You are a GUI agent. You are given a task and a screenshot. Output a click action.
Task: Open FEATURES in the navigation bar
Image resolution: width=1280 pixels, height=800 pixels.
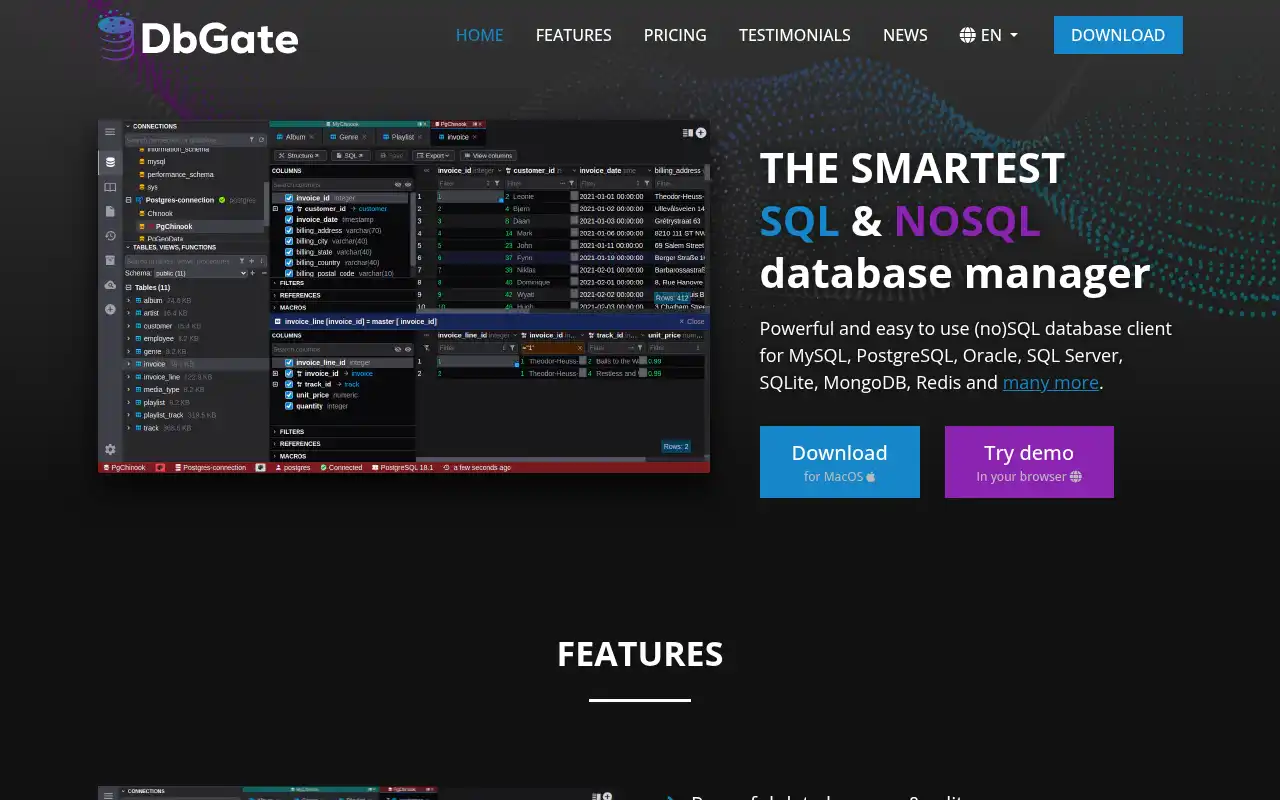point(574,35)
